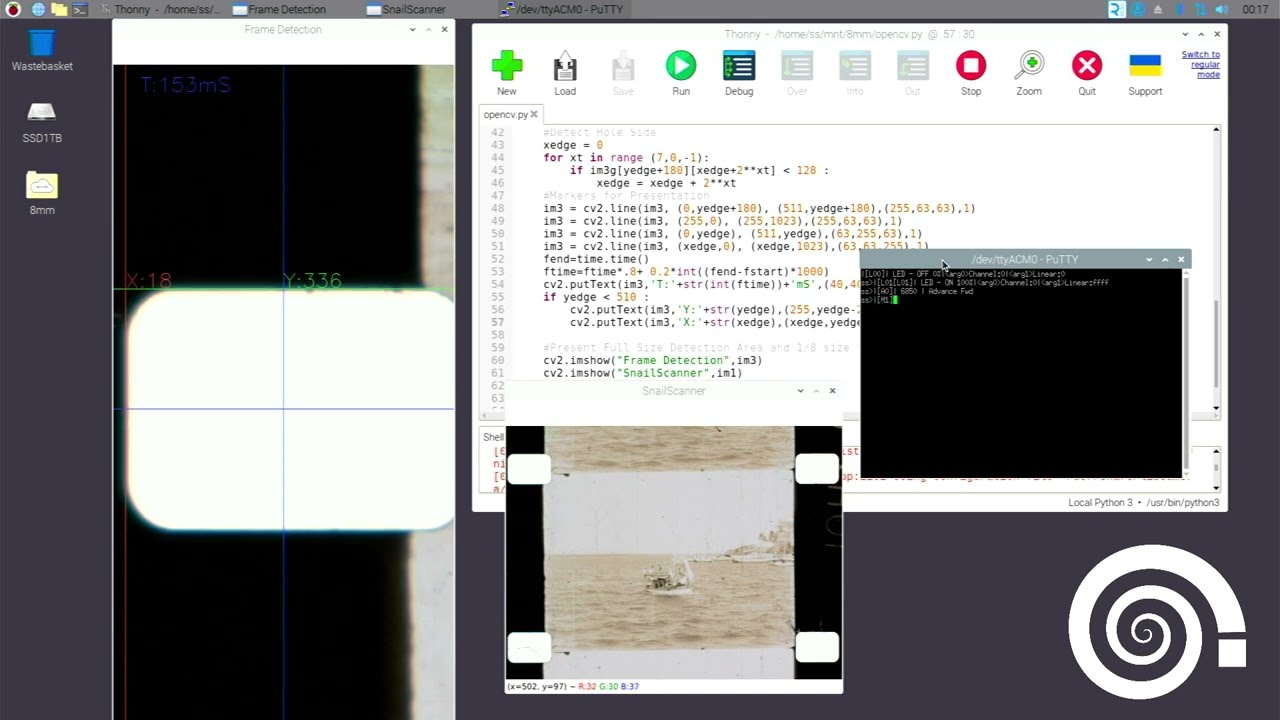Click the PuTTY terminal prompt line
Screen dimensions: 1280x720
tap(880, 300)
